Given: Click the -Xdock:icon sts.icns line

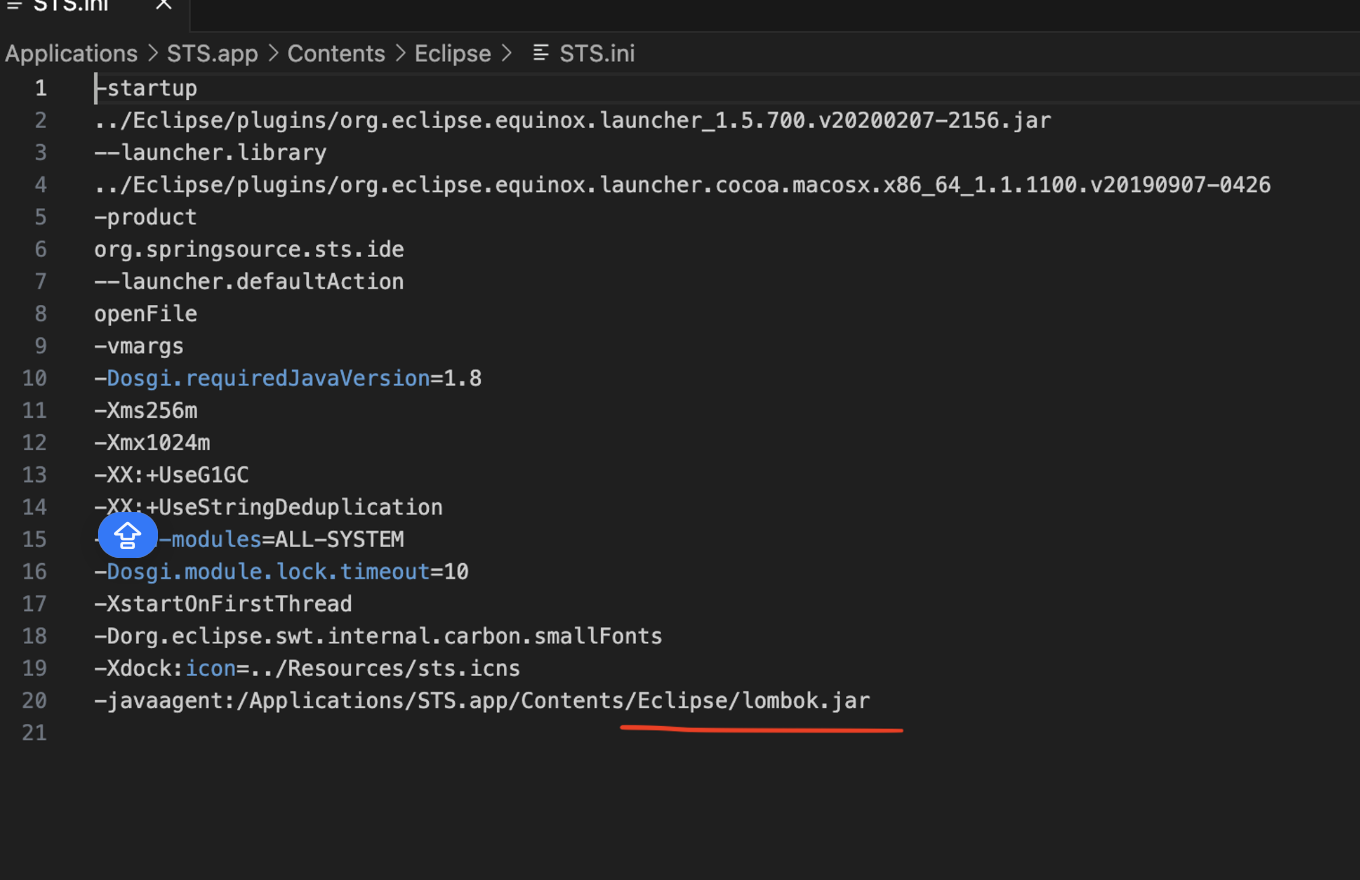Looking at the screenshot, I should (x=307, y=668).
